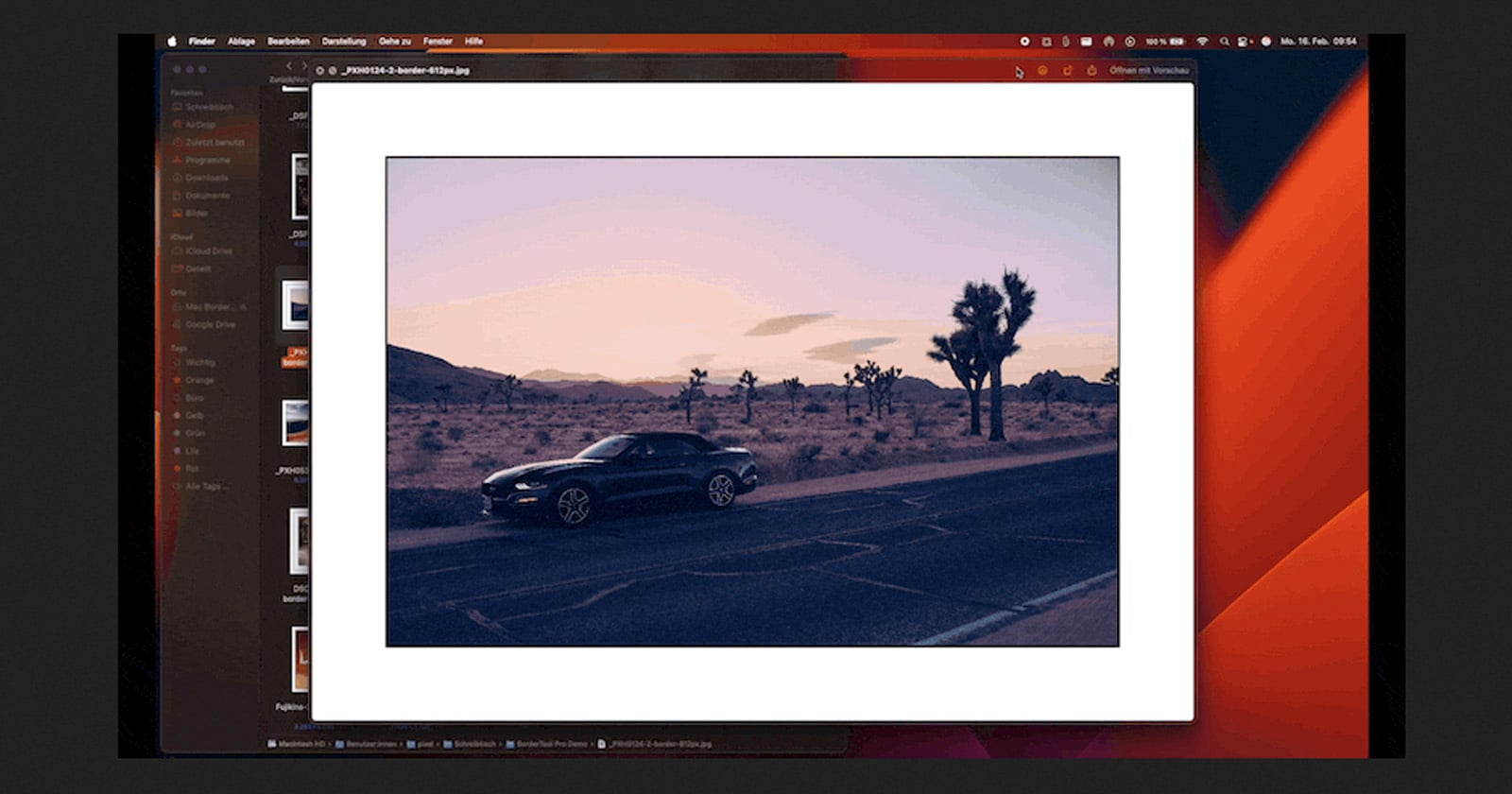Select Downloads in Finder sidebar
Image resolution: width=1512 pixels, height=794 pixels.
pyautogui.click(x=206, y=178)
